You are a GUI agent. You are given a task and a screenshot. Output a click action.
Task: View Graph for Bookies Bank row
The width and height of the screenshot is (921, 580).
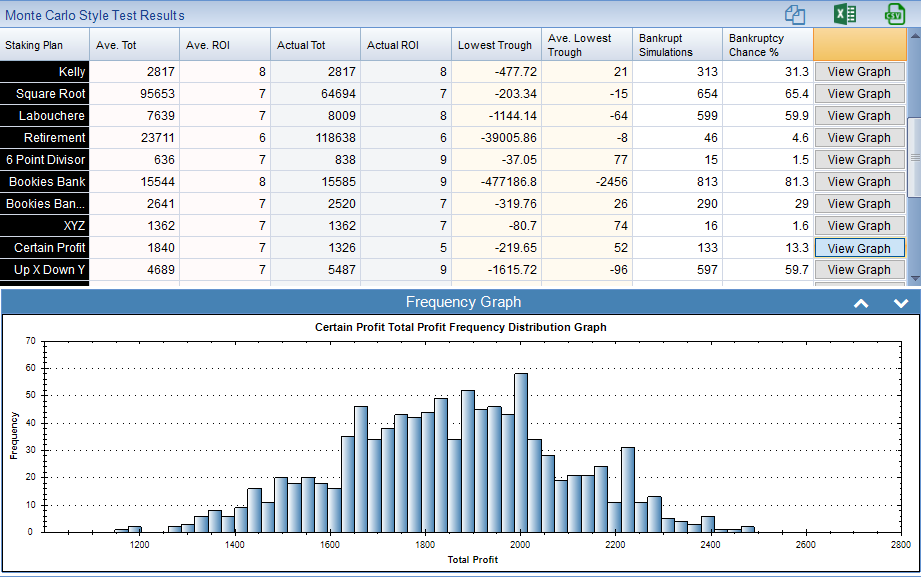click(859, 182)
